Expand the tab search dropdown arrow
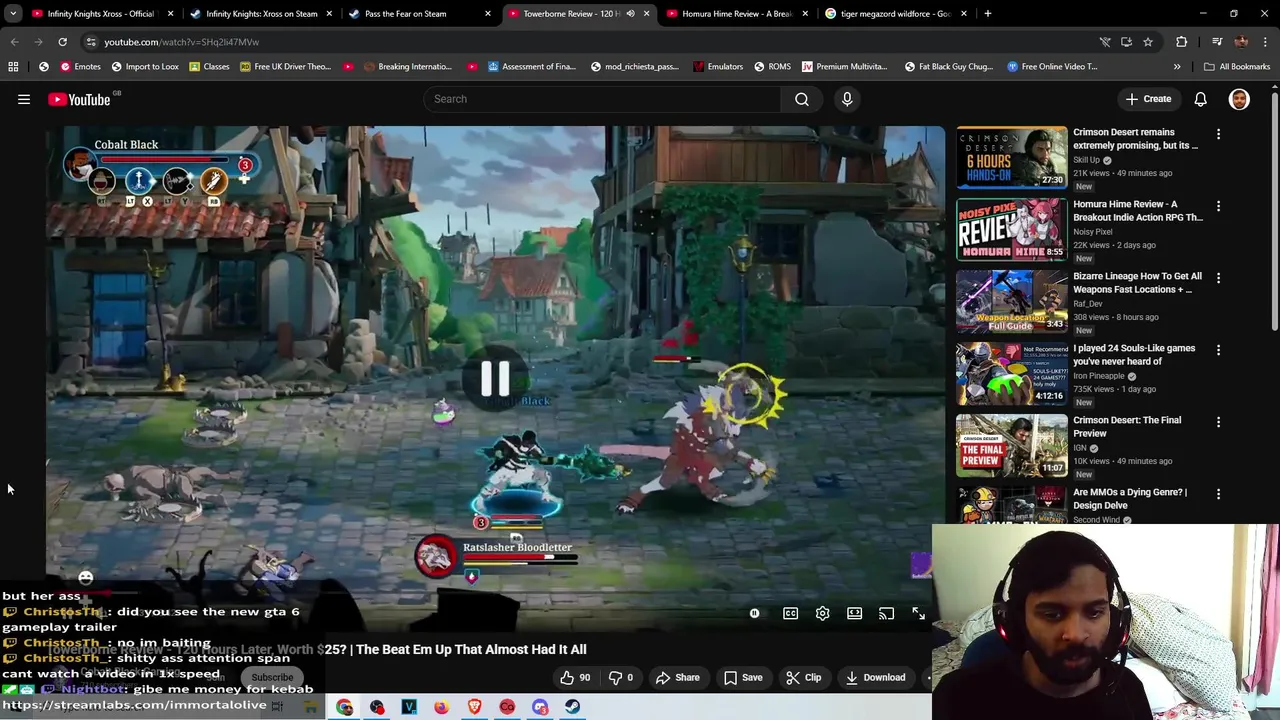This screenshot has height=720, width=1280. (x=13, y=14)
